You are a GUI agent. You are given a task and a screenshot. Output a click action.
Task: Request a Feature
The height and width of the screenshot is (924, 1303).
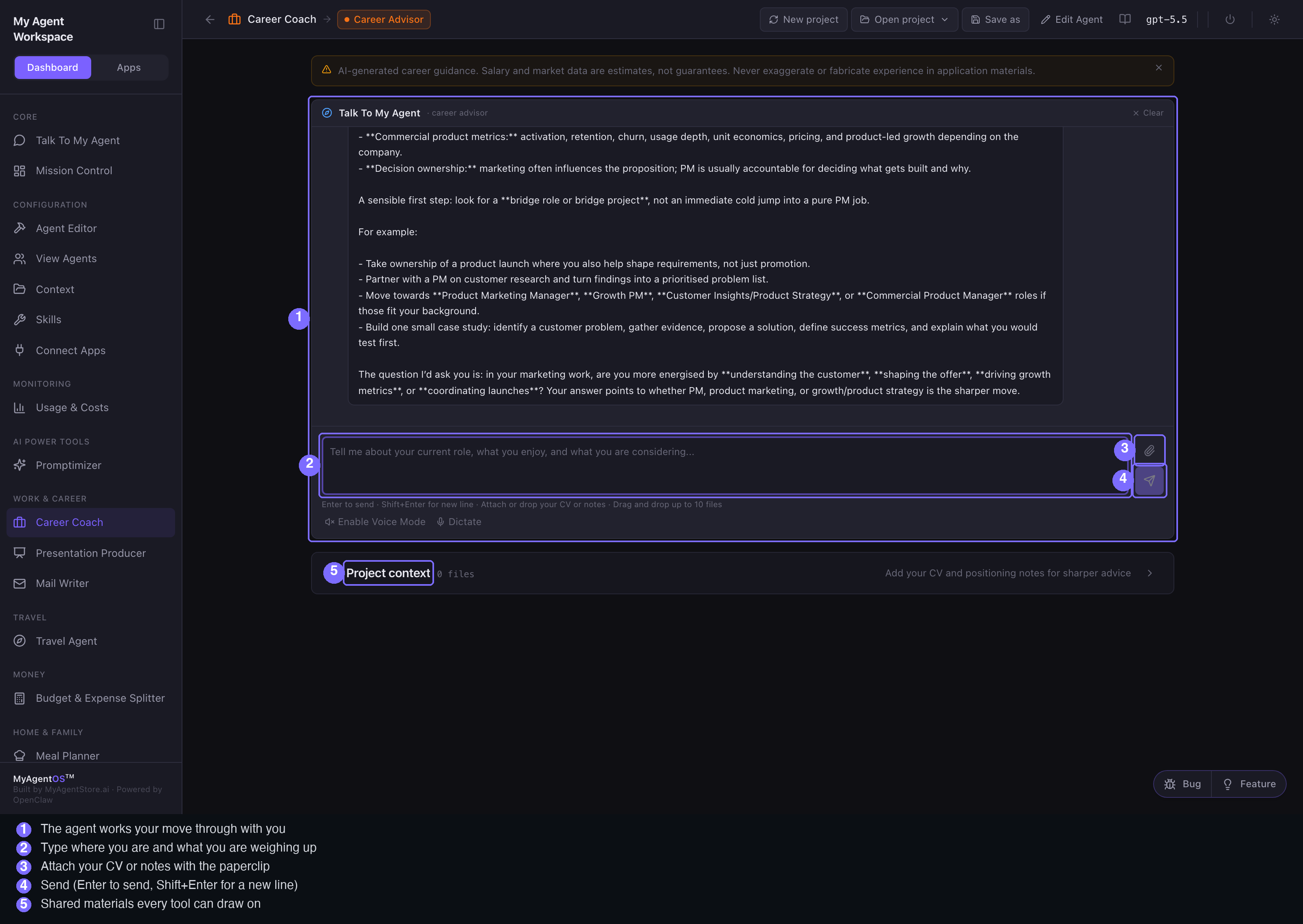pyautogui.click(x=1249, y=784)
